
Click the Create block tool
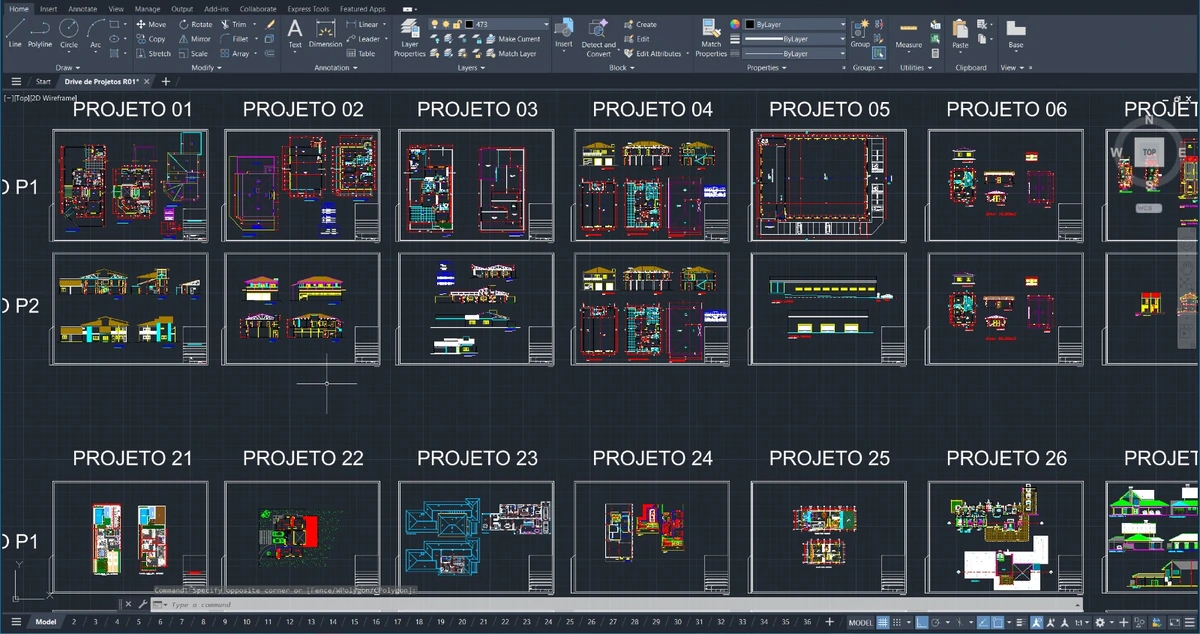click(640, 24)
